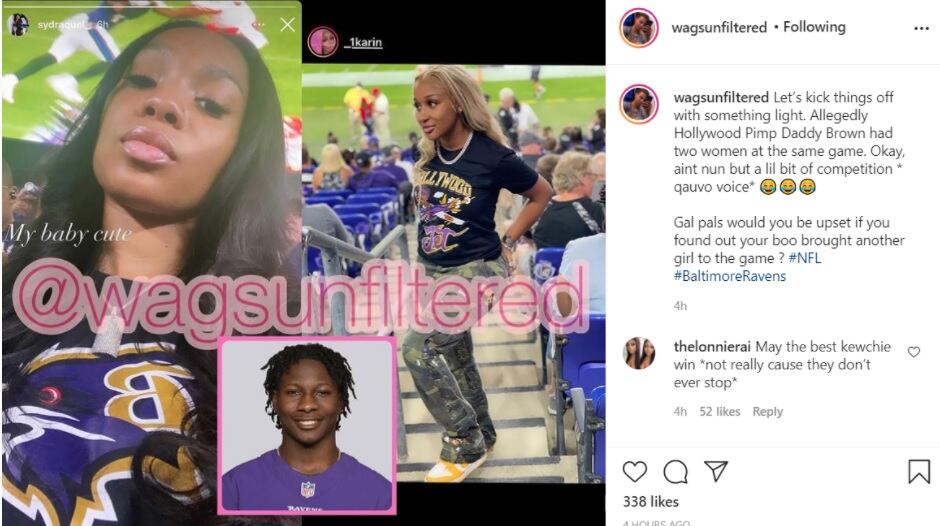Viewport: 940px width, 526px height.
Task: Open thelonnierai's commenter avatar
Action: point(638,353)
